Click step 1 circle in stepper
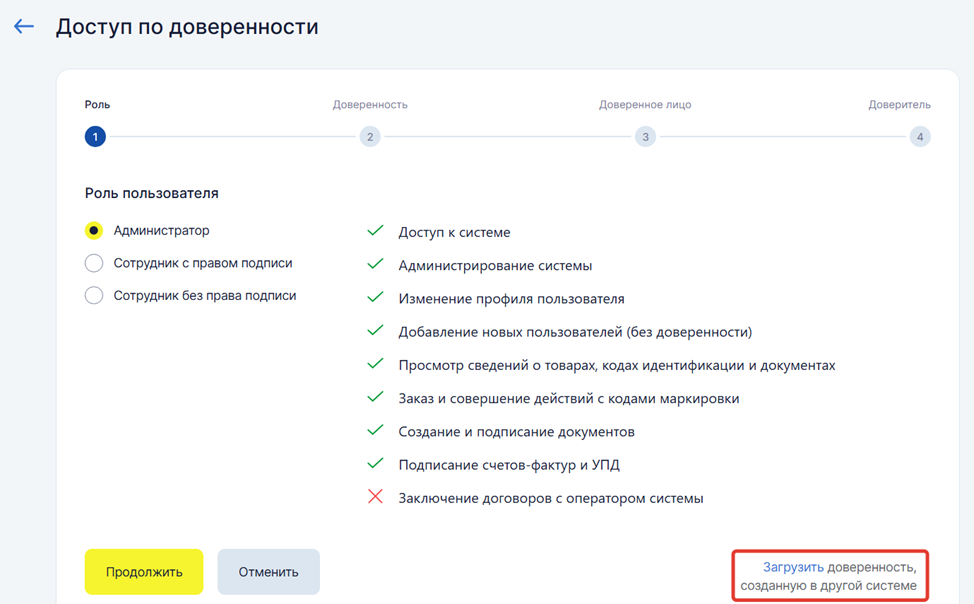 click(95, 137)
